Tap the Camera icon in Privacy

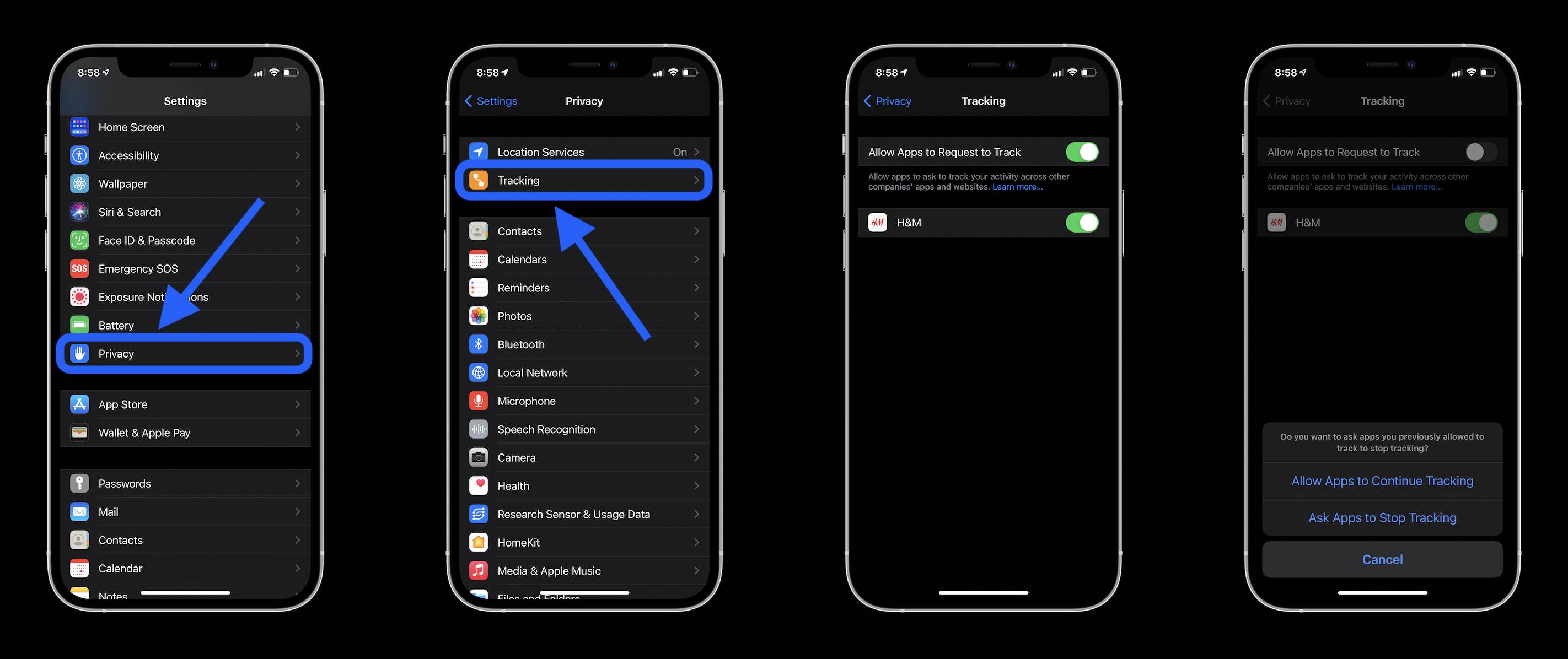[479, 458]
